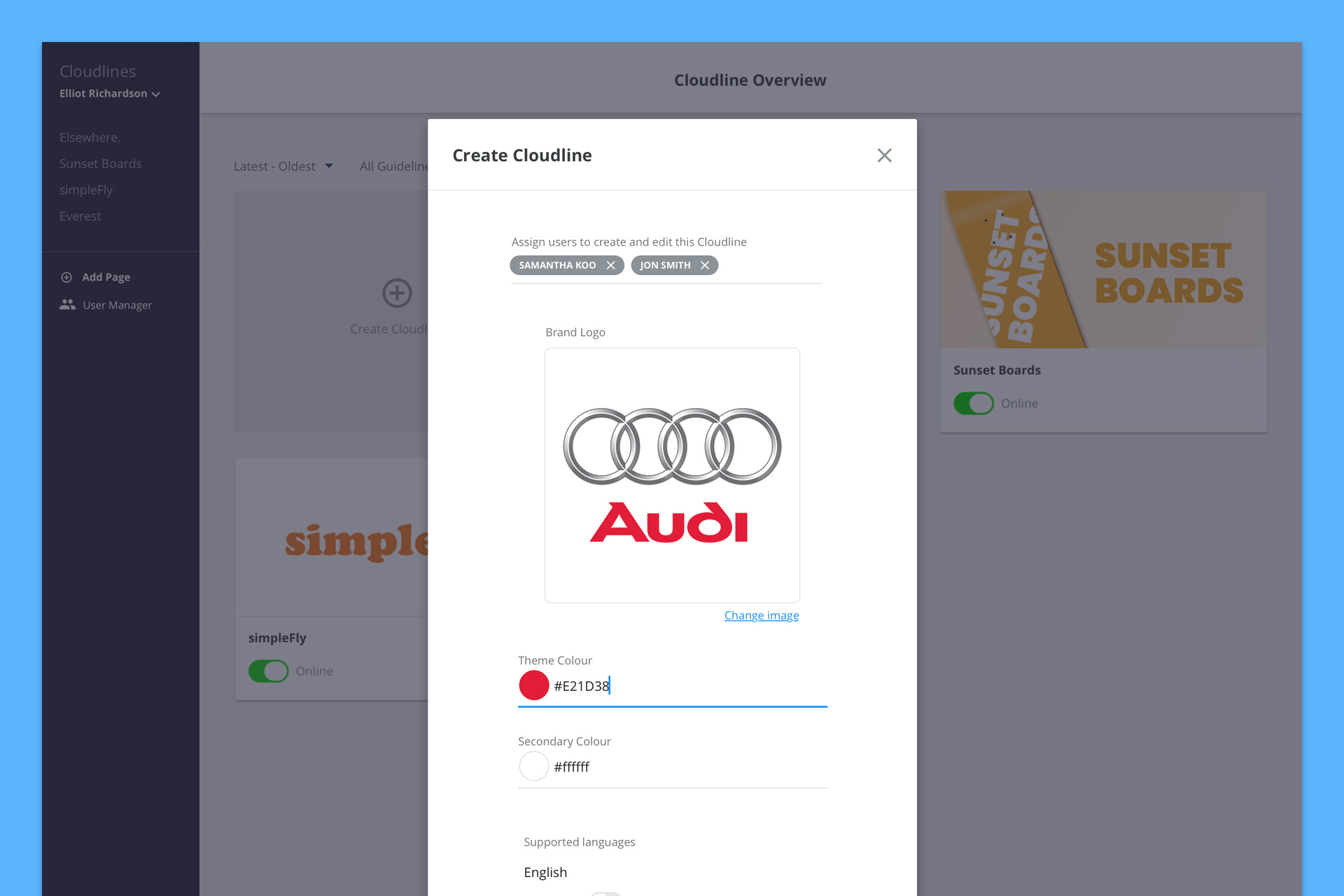Screen dimensions: 1344x896
Task: Click the English language label
Action: [545, 872]
